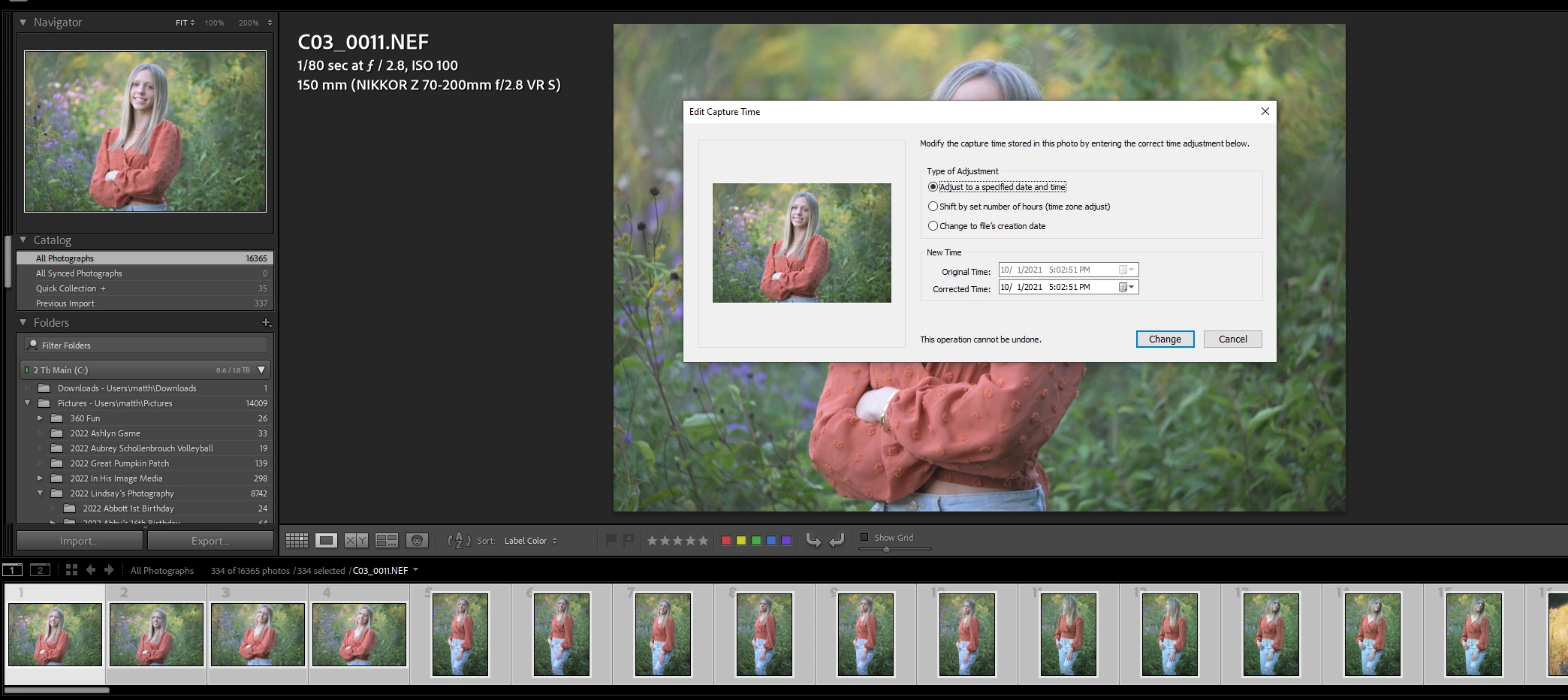Open the Corrected Time calendar dropdown
The width and height of the screenshot is (1568, 700).
1126,287
